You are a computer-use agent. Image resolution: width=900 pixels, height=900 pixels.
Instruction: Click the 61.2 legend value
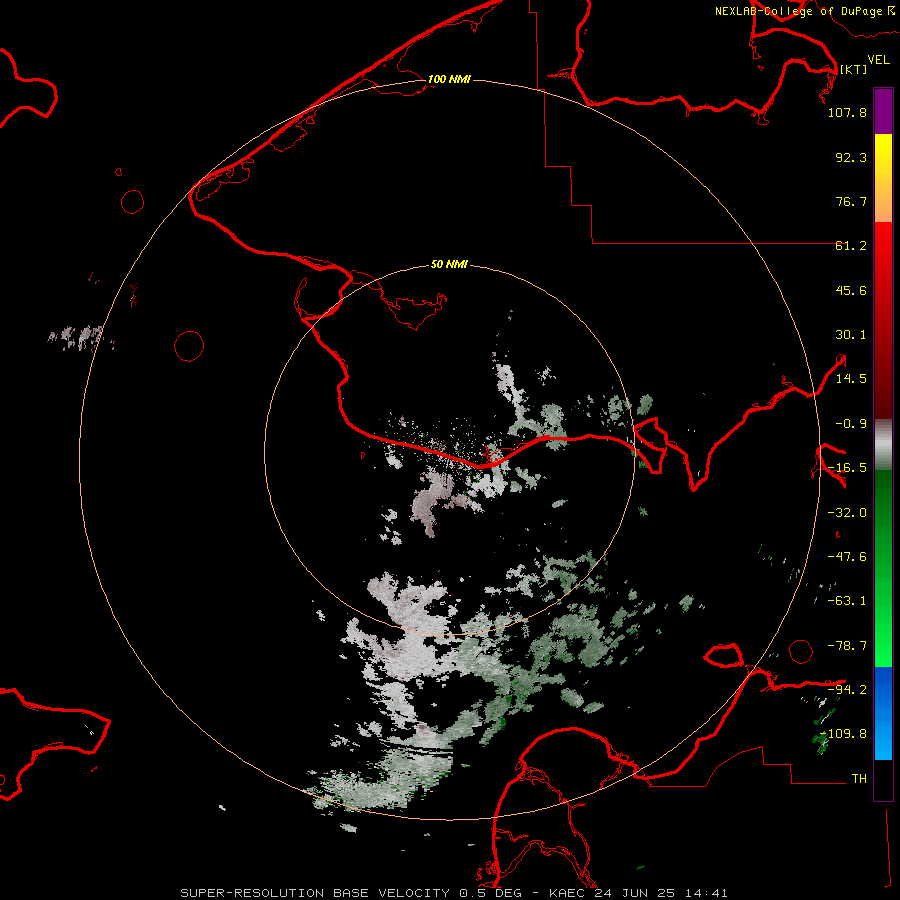[x=851, y=246]
